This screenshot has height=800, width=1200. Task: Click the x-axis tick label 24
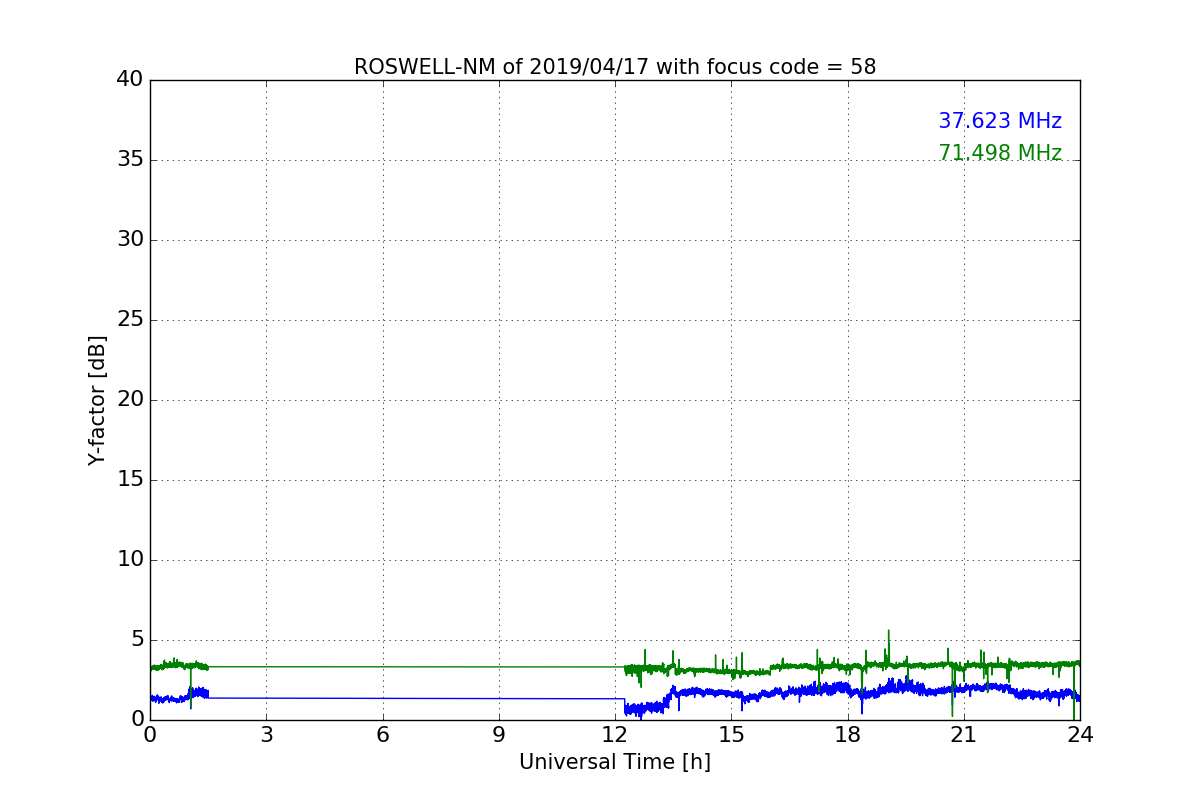pyautogui.click(x=1080, y=735)
